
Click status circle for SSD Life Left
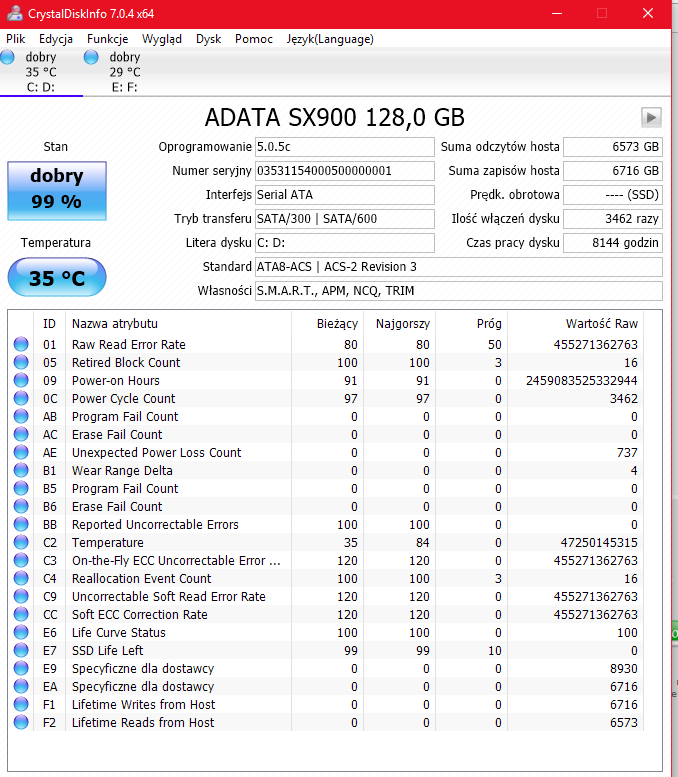[x=21, y=651]
